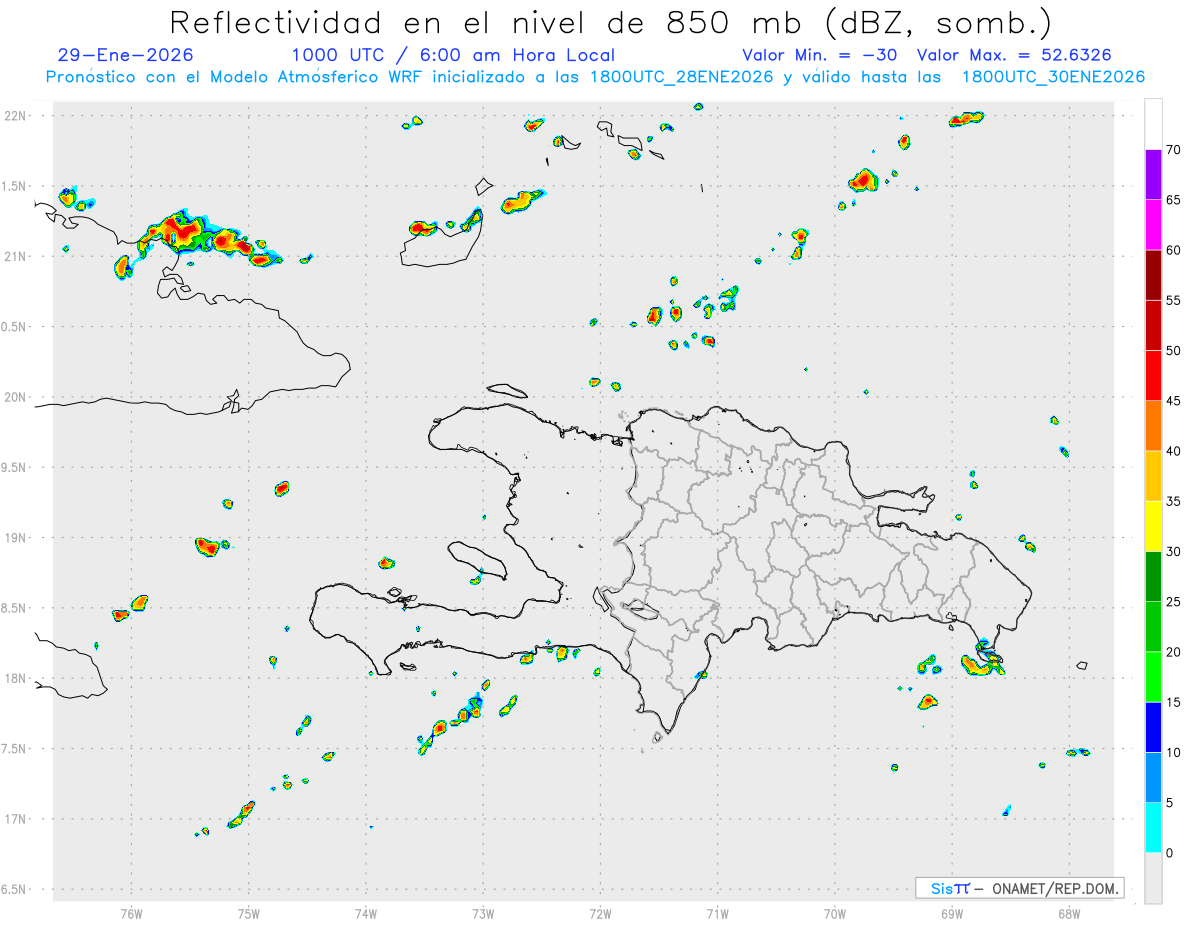Click the '22N' latitude label

pos(17,116)
